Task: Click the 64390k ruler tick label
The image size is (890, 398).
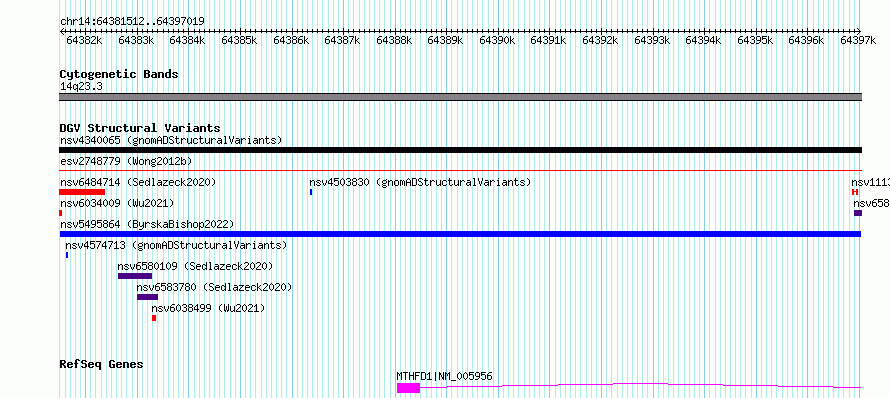Action: coord(497,40)
